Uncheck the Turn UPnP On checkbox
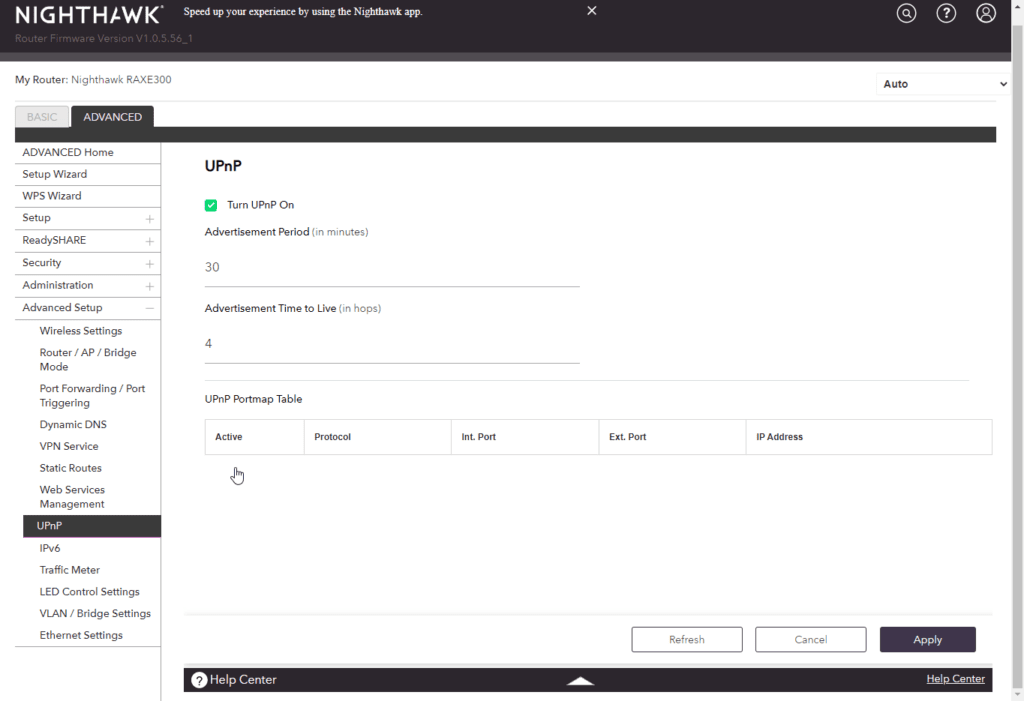 pyautogui.click(x=211, y=205)
